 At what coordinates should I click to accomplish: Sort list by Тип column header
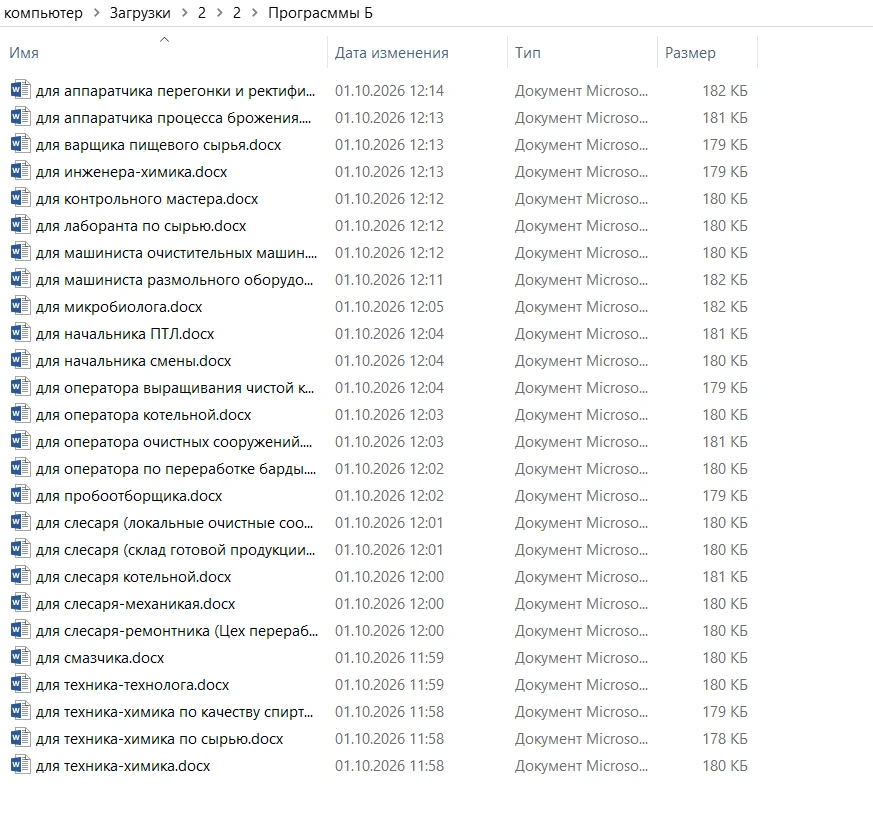click(528, 53)
